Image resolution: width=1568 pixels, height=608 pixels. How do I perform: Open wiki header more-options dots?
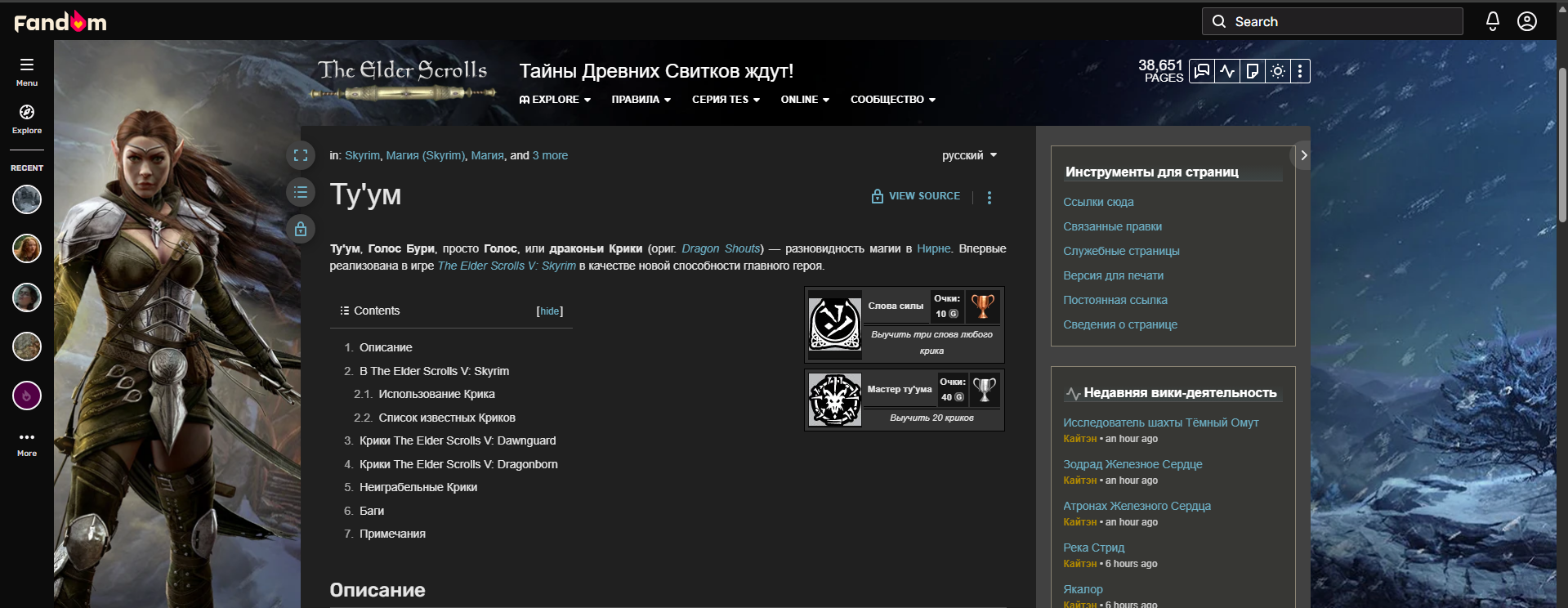click(1300, 71)
